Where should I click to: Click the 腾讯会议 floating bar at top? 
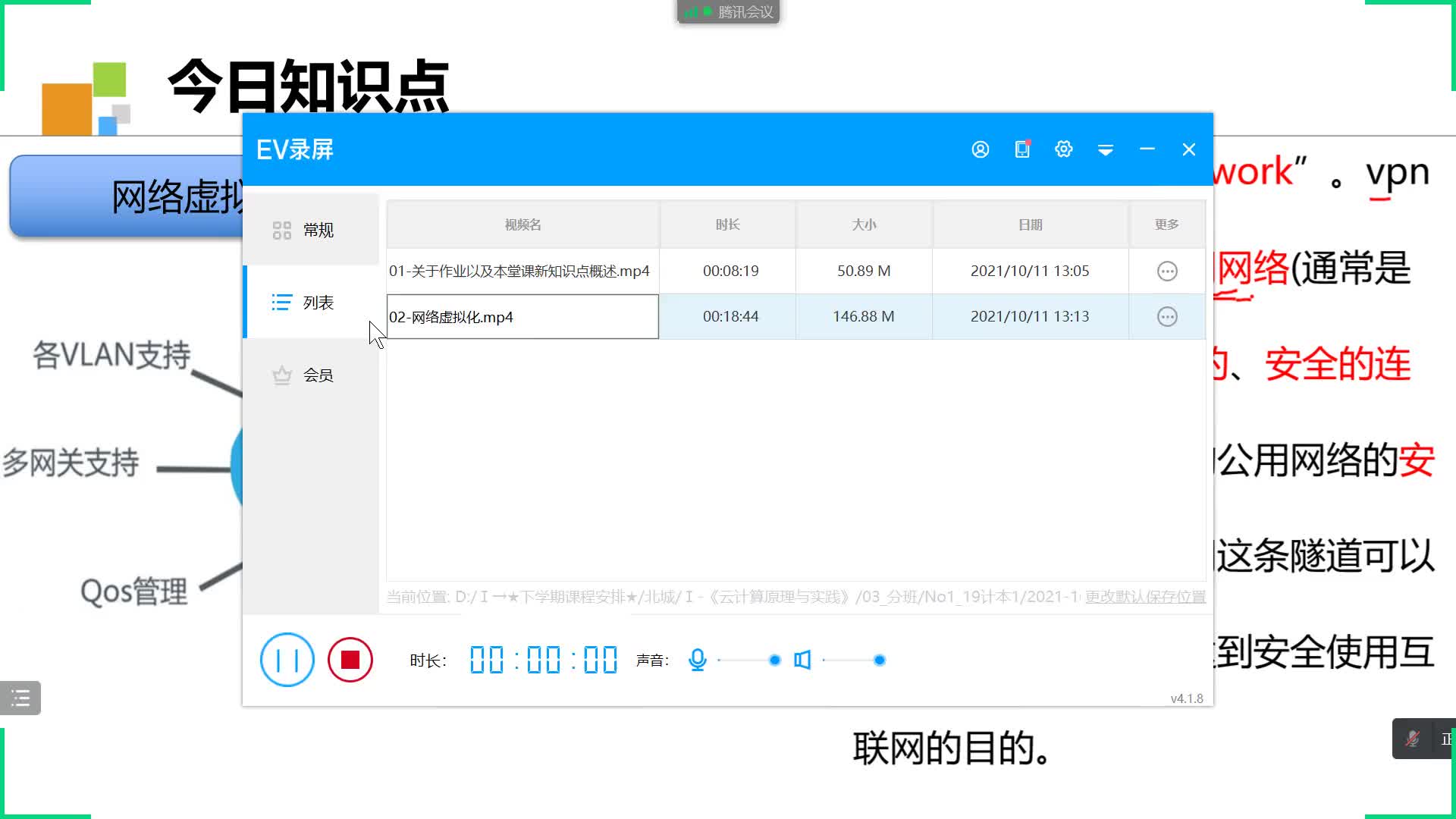729,12
